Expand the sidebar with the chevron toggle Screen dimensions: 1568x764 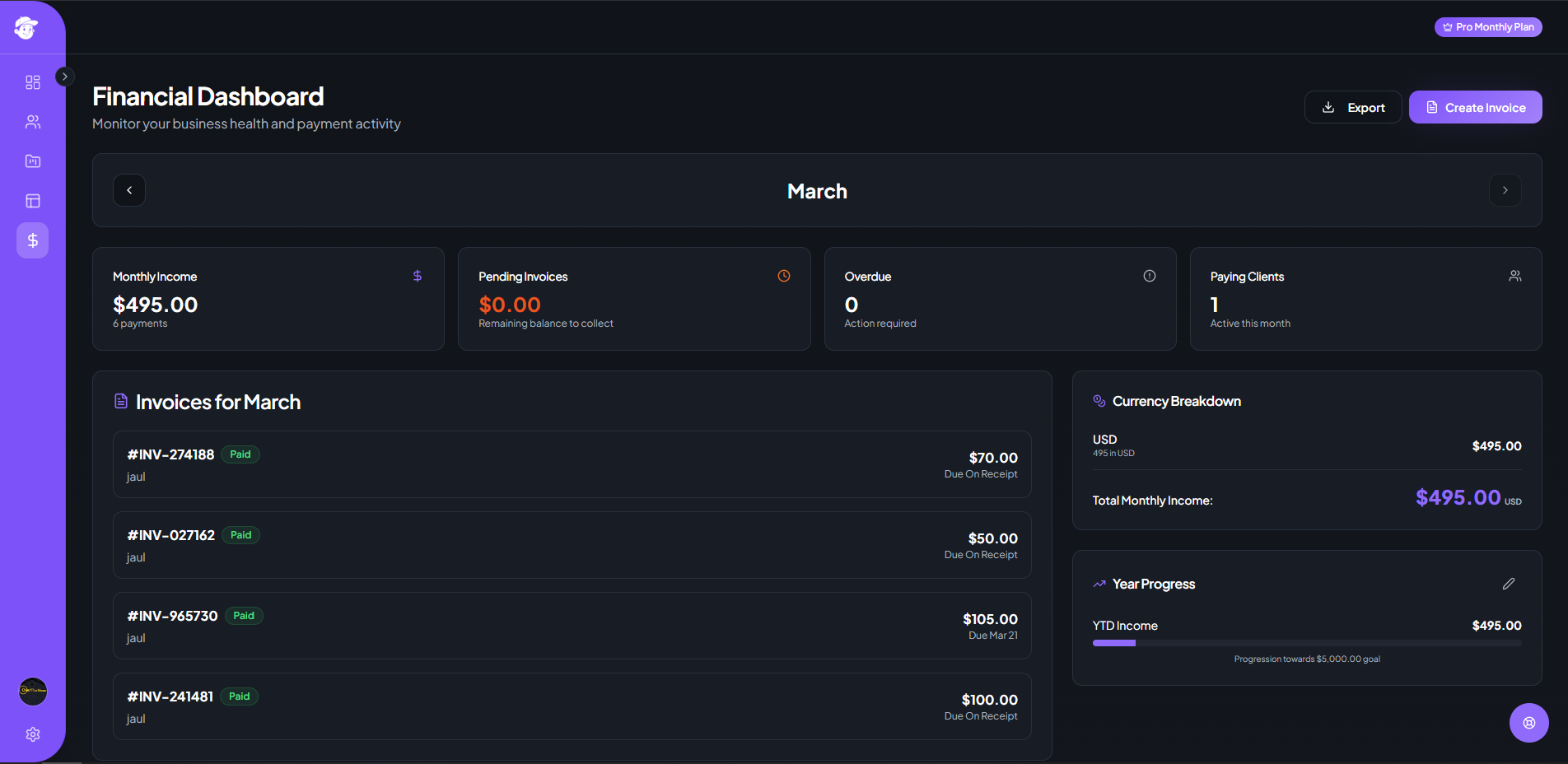[x=65, y=77]
